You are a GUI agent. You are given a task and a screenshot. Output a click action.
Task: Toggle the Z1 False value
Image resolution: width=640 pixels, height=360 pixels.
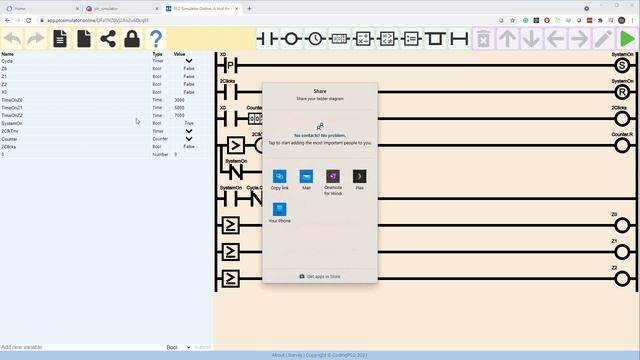tap(189, 76)
